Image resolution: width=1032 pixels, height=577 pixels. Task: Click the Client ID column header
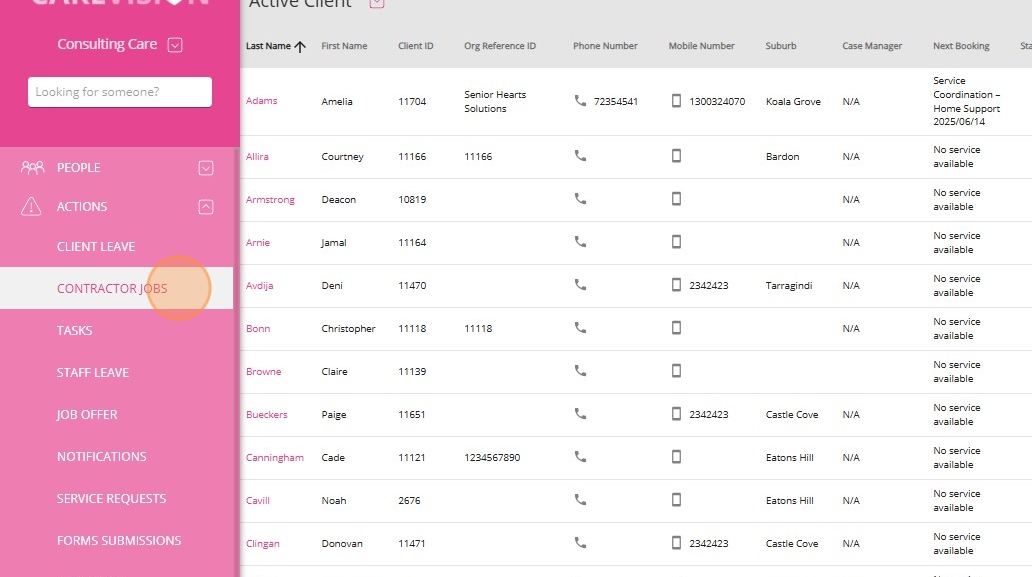pyautogui.click(x=415, y=46)
